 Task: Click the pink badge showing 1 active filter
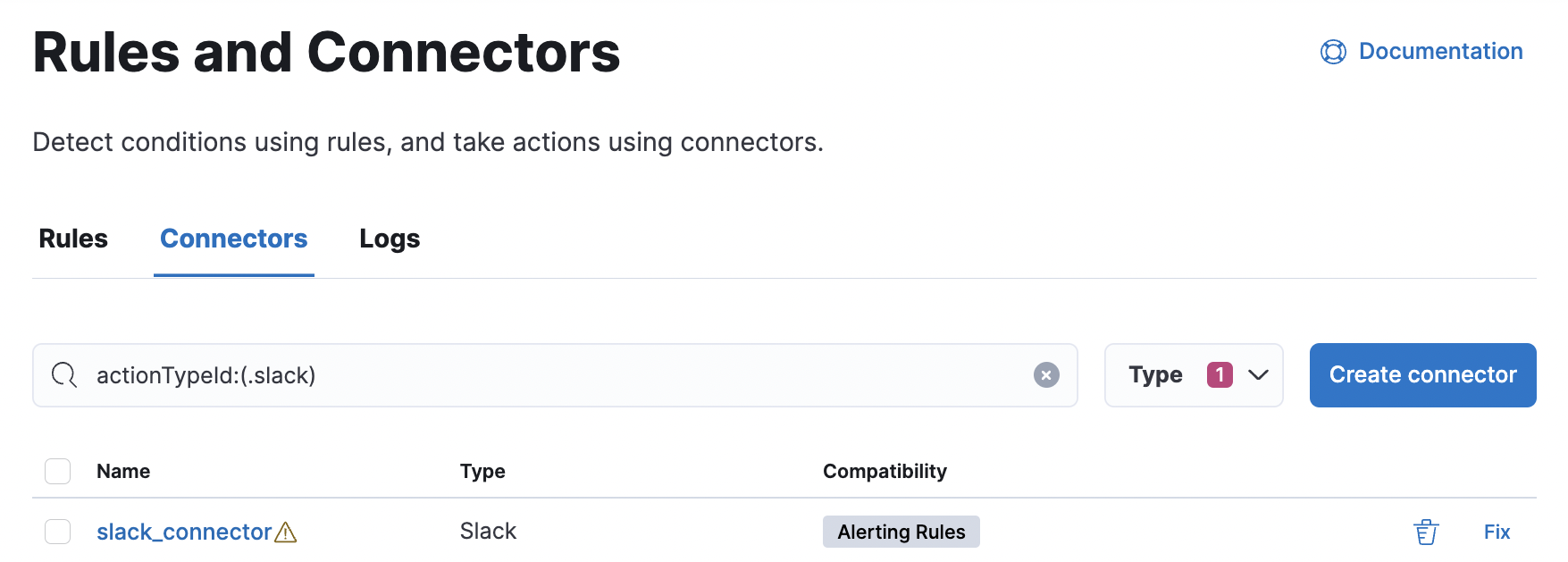(x=1220, y=374)
